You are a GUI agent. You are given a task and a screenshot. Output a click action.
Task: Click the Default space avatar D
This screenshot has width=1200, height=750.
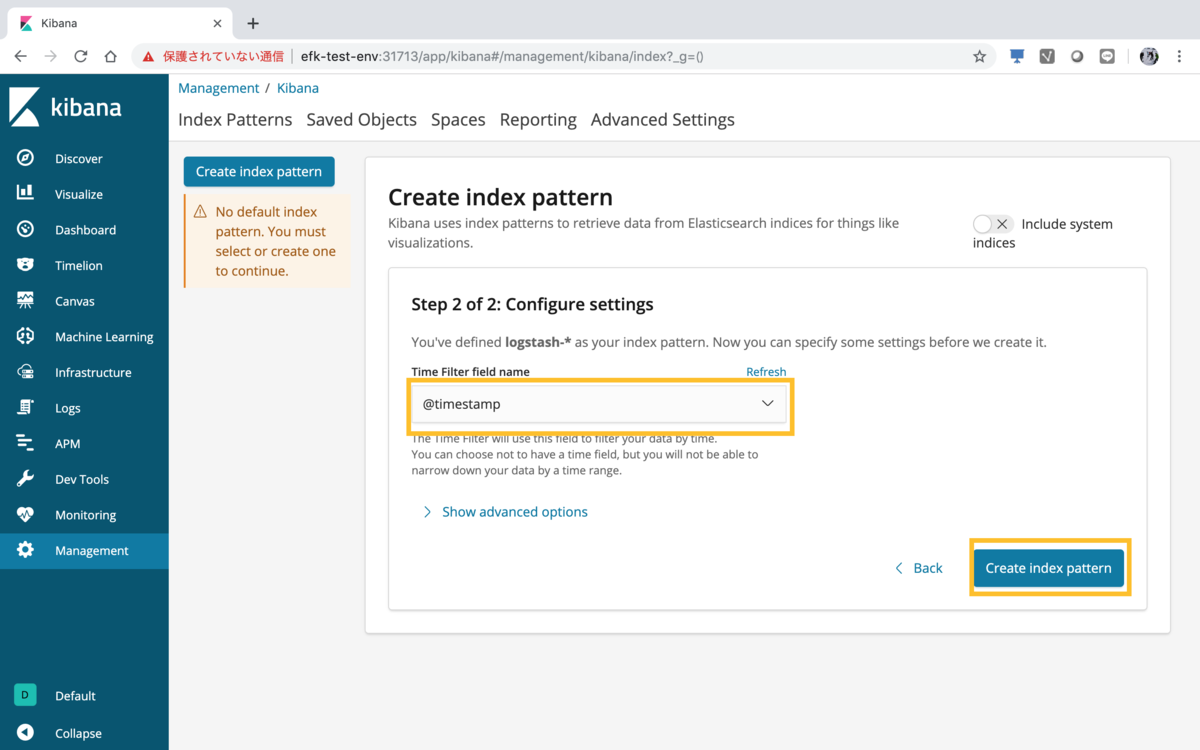tap(25, 695)
